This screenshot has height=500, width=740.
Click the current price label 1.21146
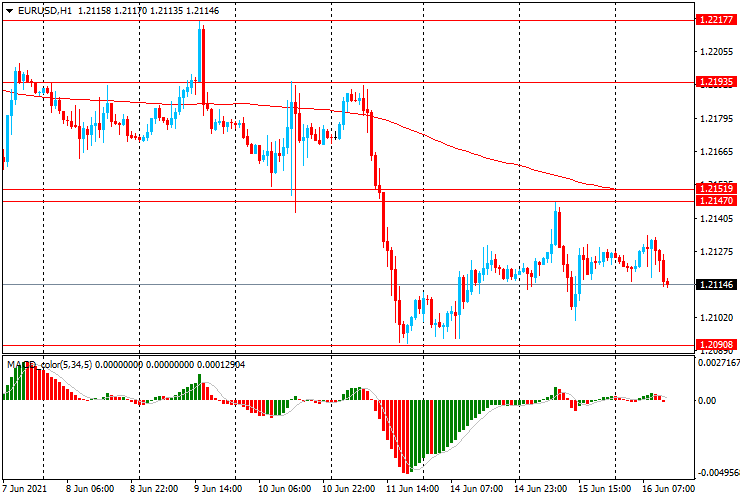click(716, 284)
